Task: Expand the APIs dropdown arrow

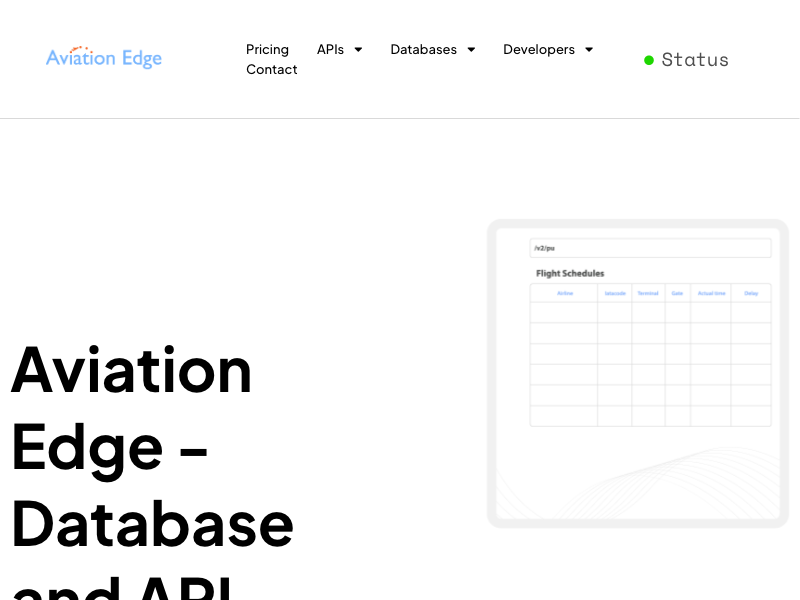Action: click(358, 49)
